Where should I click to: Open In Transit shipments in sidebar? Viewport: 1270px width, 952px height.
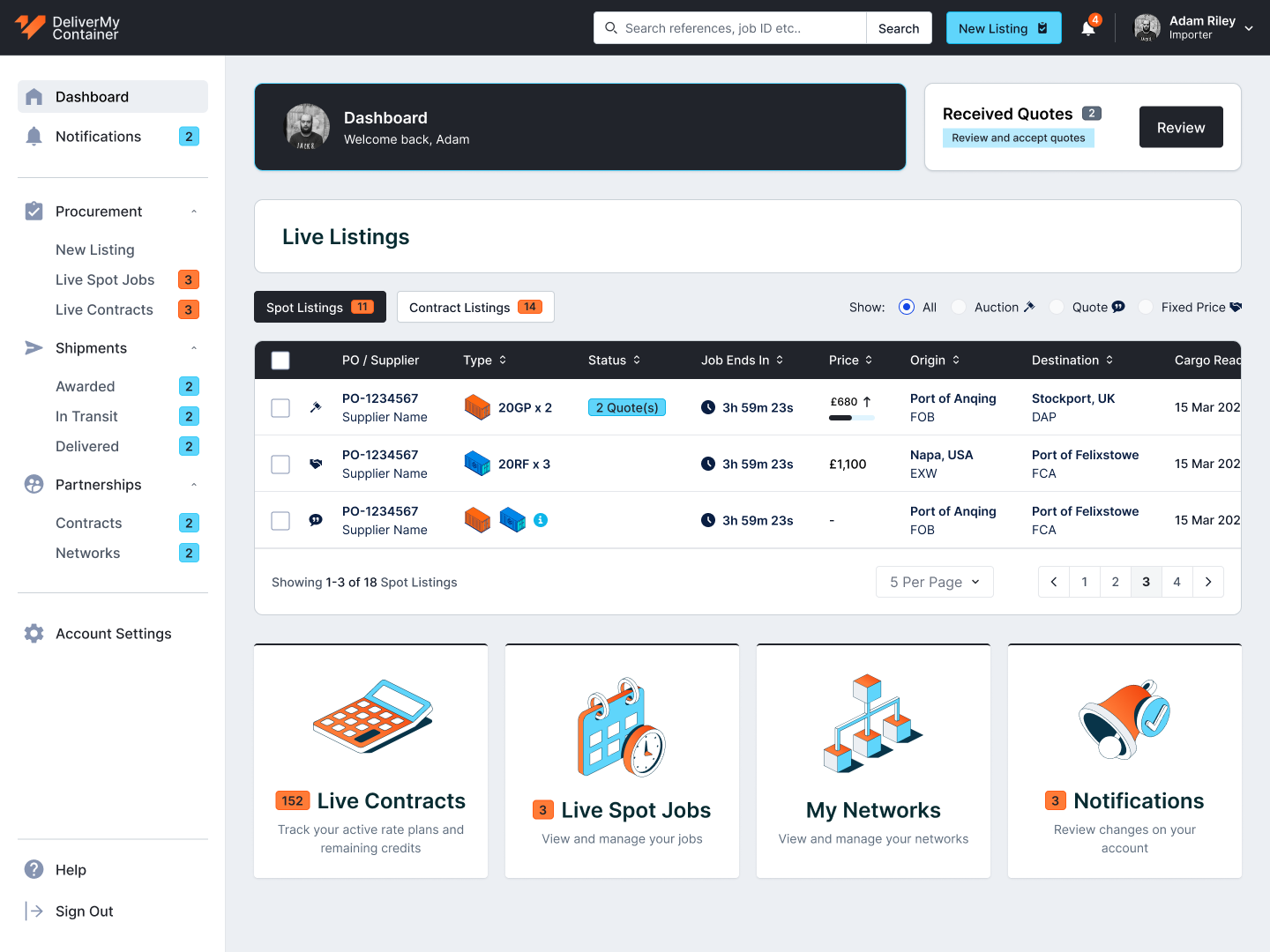pos(86,416)
